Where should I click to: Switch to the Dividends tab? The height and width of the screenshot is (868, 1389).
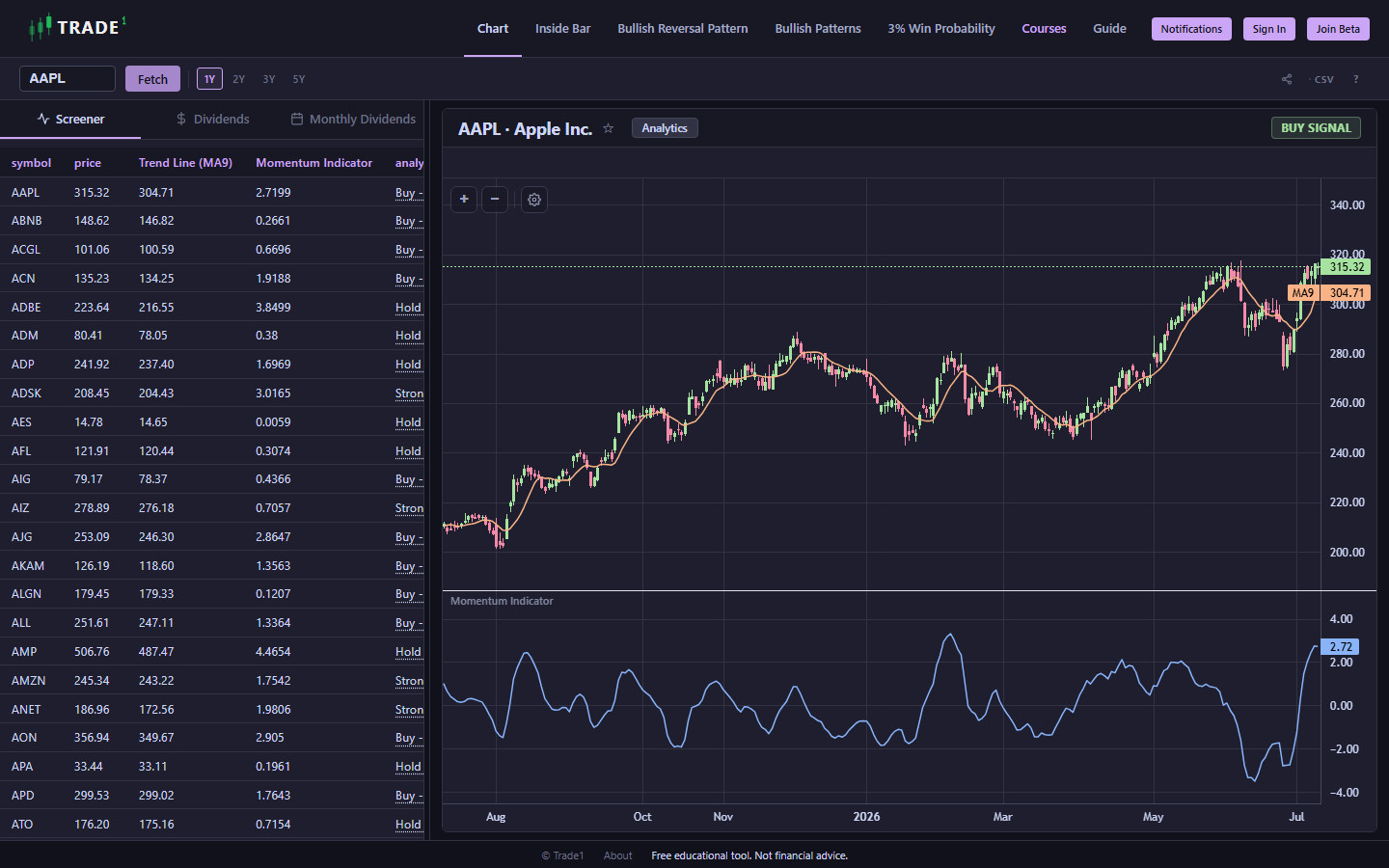[x=212, y=119]
